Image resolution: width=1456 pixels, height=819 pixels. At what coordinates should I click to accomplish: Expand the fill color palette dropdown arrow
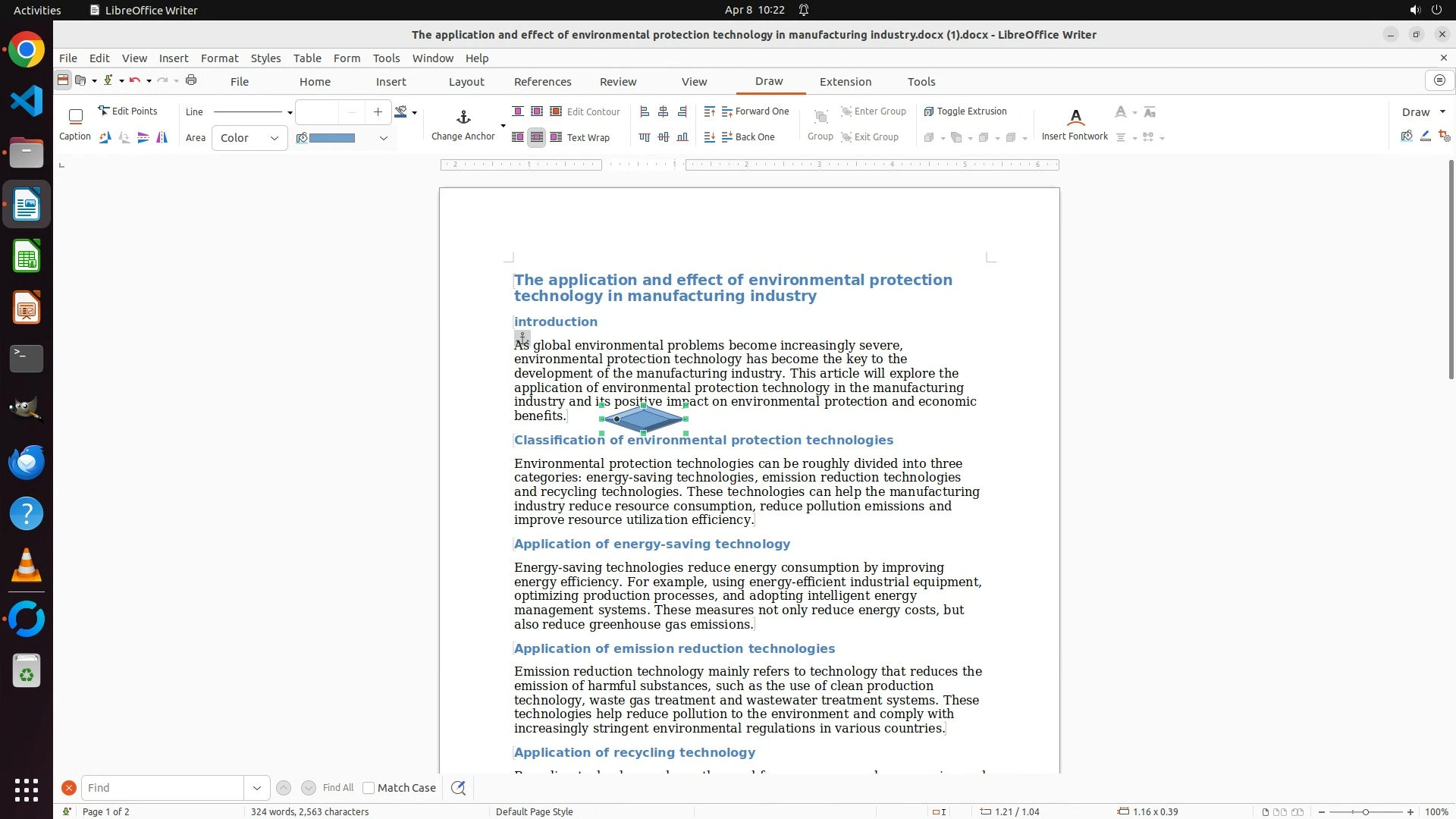(x=384, y=138)
